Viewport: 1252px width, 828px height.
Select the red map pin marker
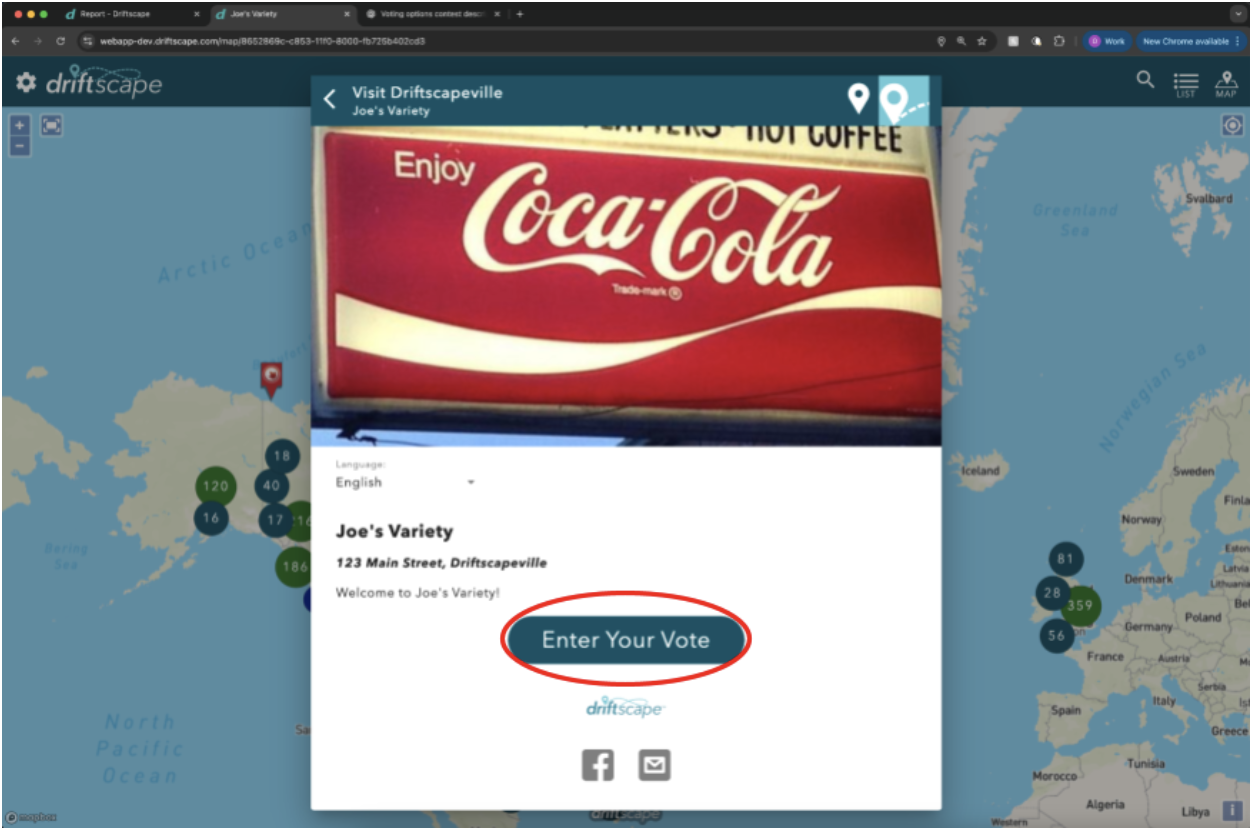[x=270, y=377]
